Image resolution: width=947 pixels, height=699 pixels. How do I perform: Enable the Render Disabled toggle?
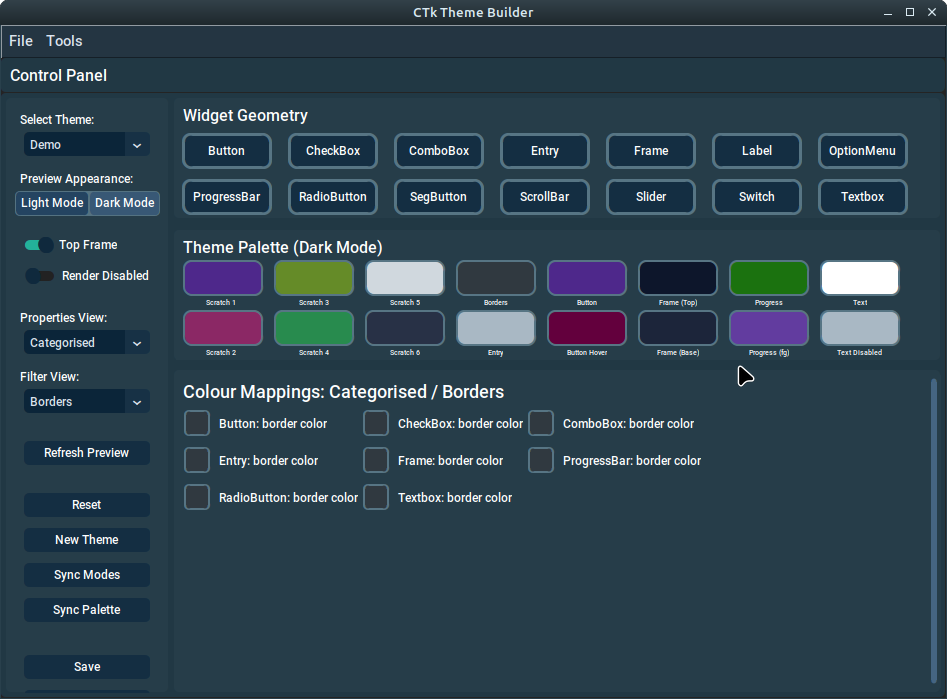[x=37, y=276]
